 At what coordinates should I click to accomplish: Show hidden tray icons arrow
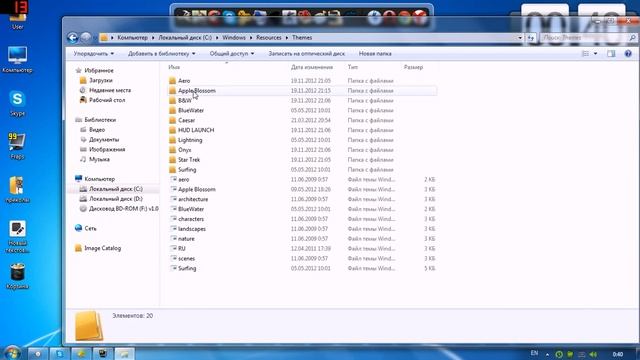click(x=547, y=354)
